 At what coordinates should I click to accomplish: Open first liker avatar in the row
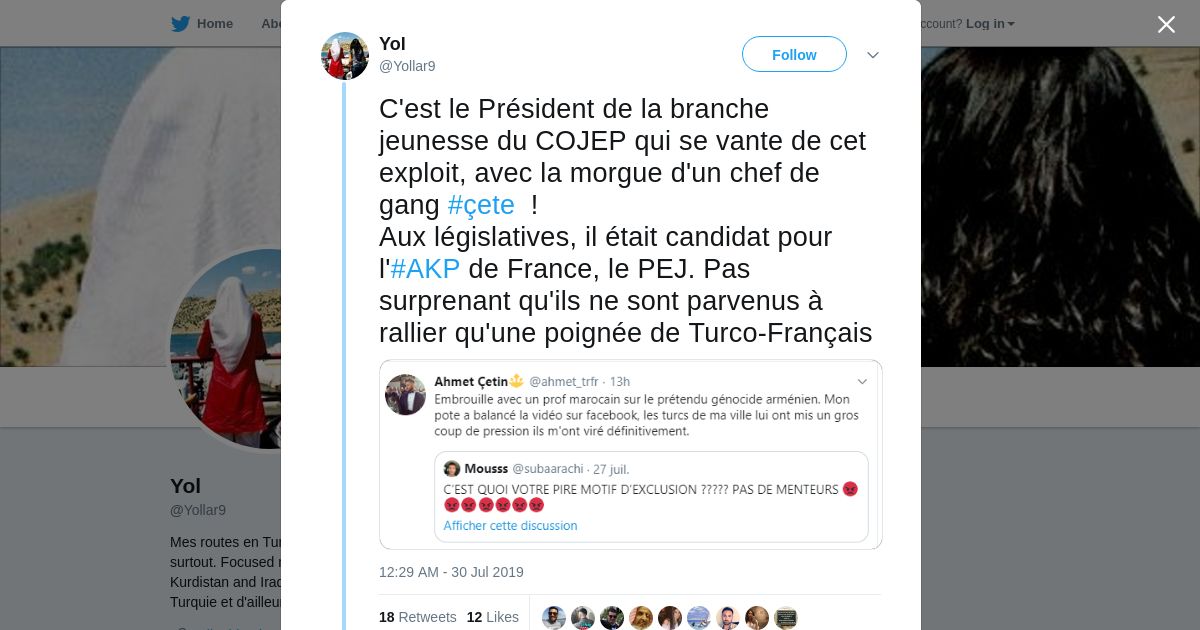point(554,617)
